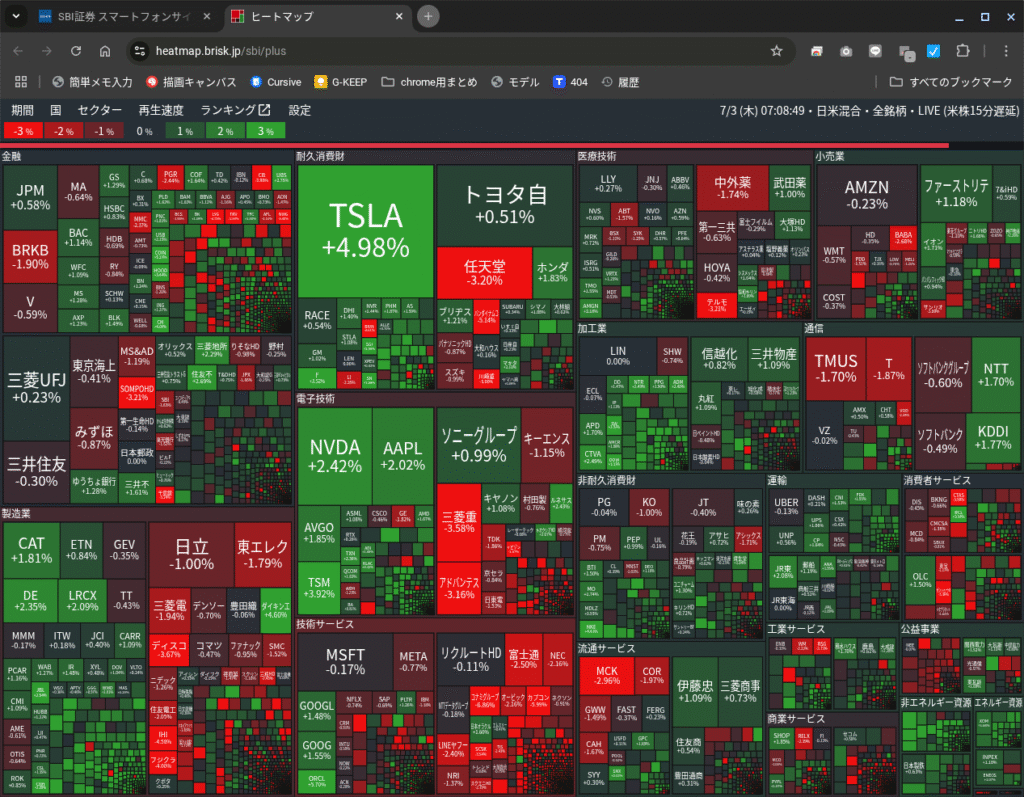Screen dimensions: 1024x797
Task: Click the MCK -2.96% tile
Action: 607,675
